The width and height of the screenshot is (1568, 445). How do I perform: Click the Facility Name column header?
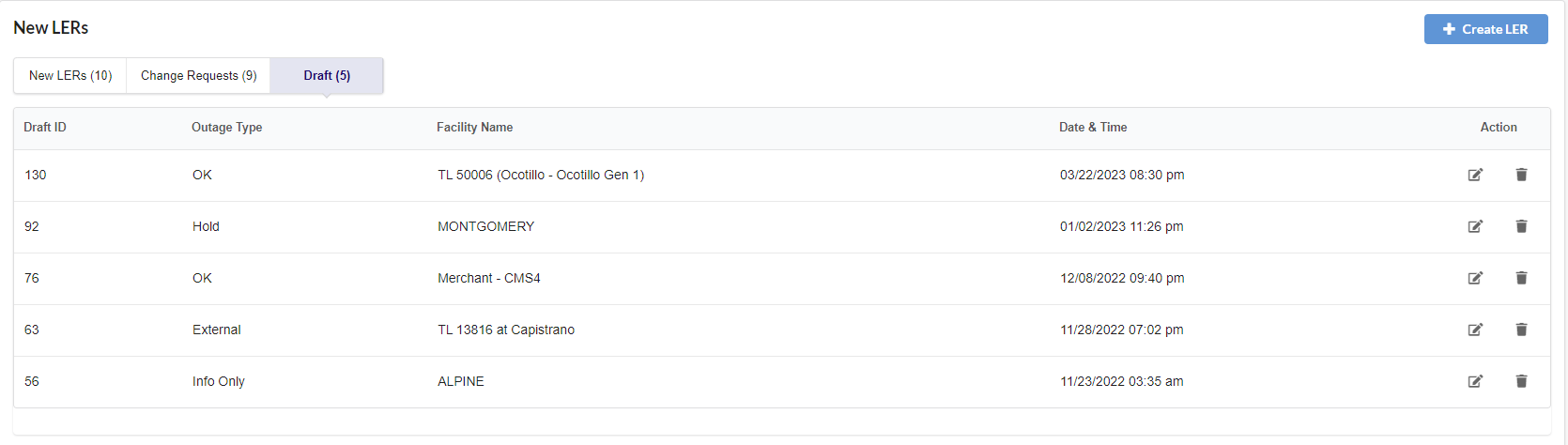[474, 128]
